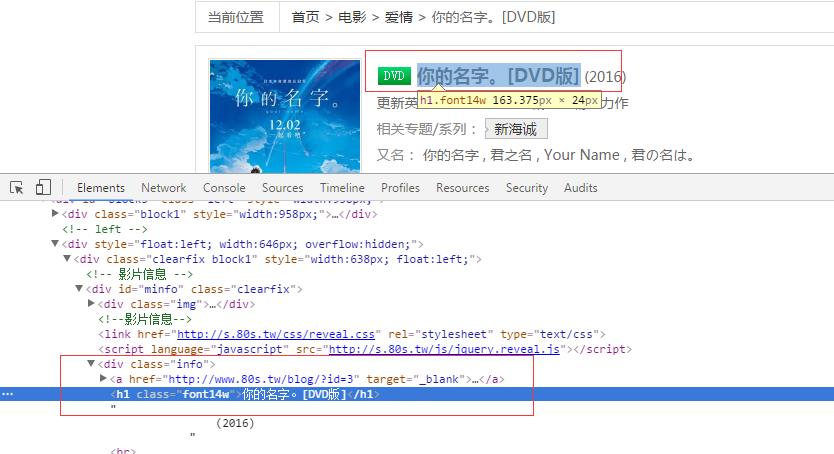The width and height of the screenshot is (834, 454).
Task: Click the 电影 breadcrumb link
Action: 352,18
